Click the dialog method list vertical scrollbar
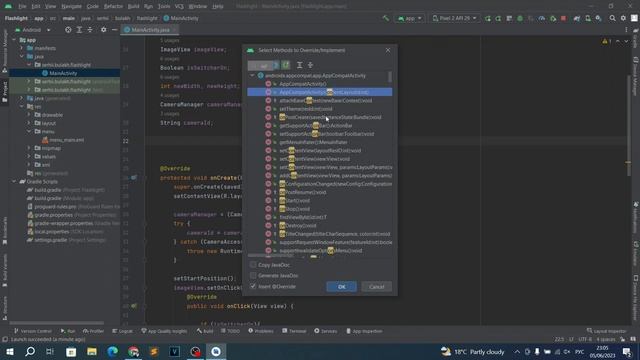Image resolution: width=640 pixels, height=360 pixels. coord(390,77)
